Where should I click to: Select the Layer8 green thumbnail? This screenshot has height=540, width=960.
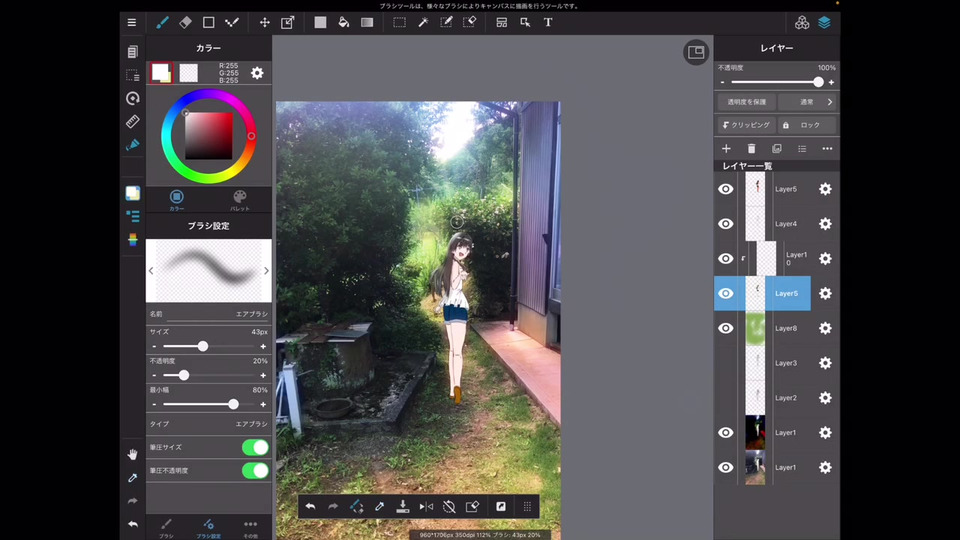[x=755, y=328]
